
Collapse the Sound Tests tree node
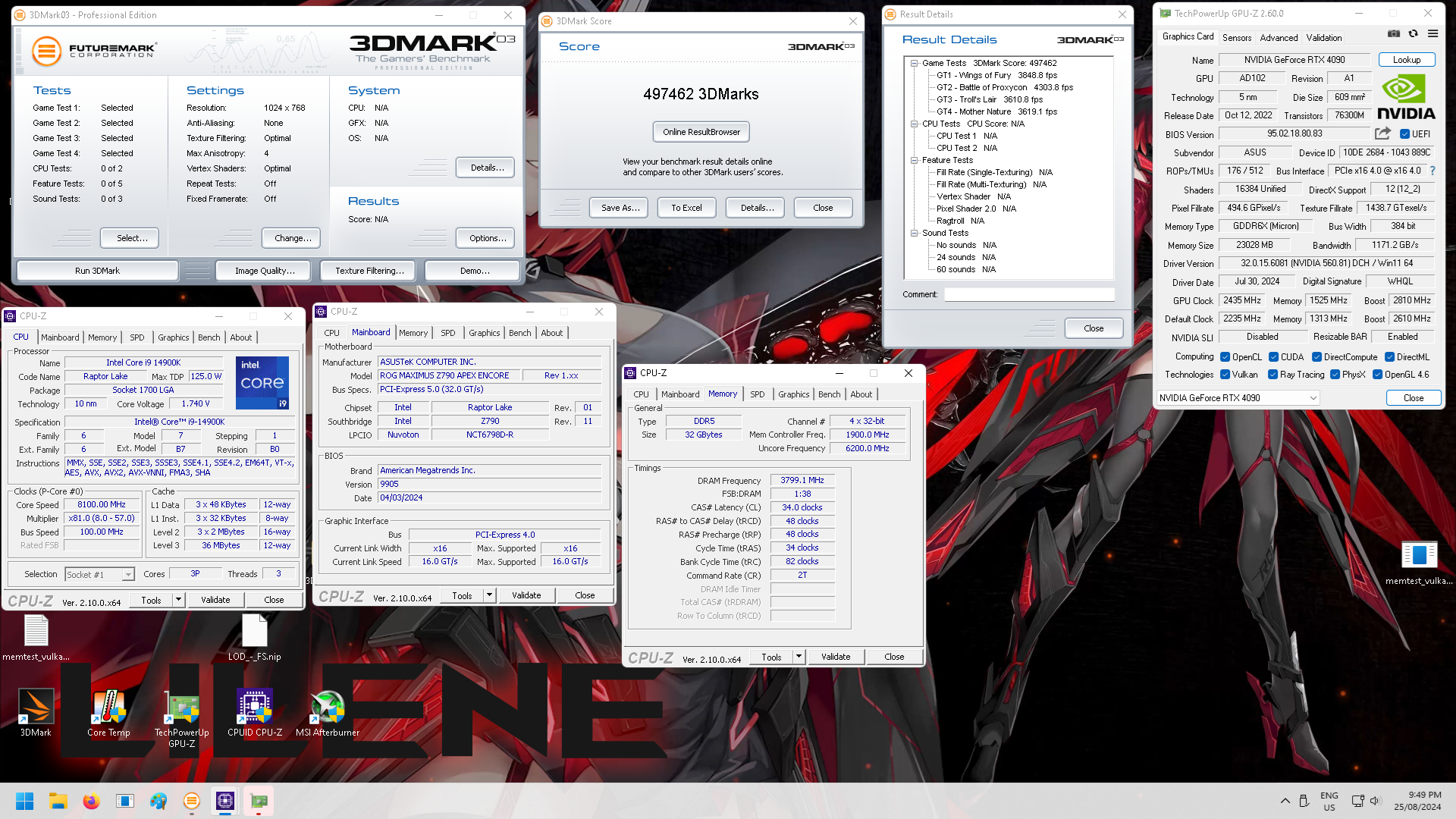pos(915,233)
